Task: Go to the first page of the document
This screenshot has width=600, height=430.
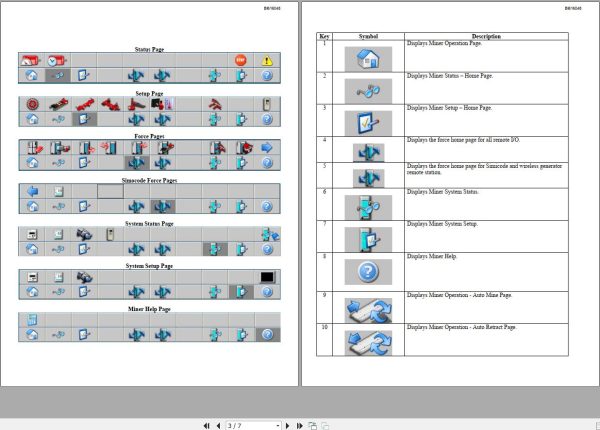Action: [x=207, y=425]
